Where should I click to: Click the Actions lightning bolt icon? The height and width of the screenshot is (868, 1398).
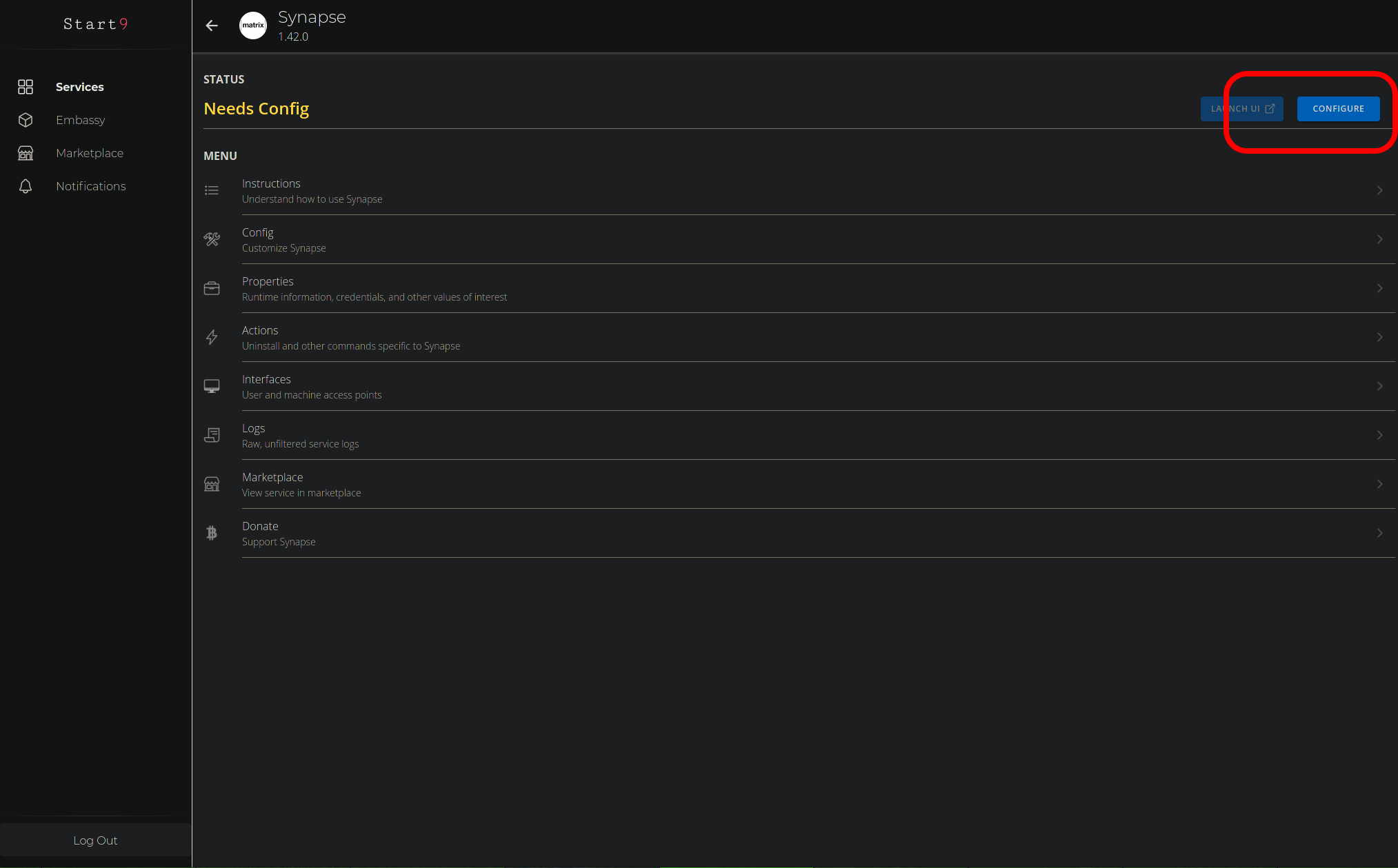(x=212, y=337)
